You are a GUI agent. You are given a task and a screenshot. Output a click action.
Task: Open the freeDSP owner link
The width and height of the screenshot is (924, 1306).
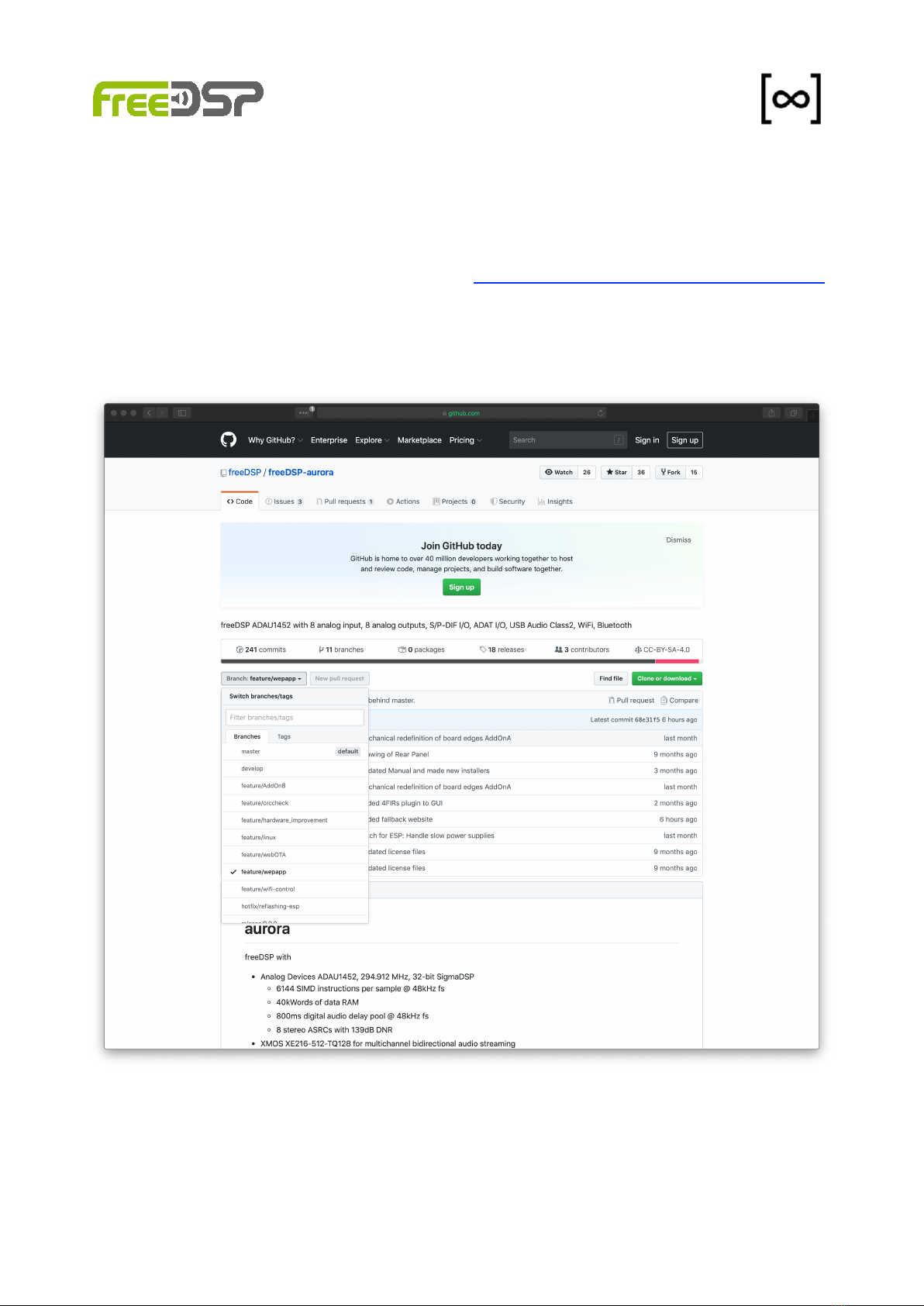point(244,472)
